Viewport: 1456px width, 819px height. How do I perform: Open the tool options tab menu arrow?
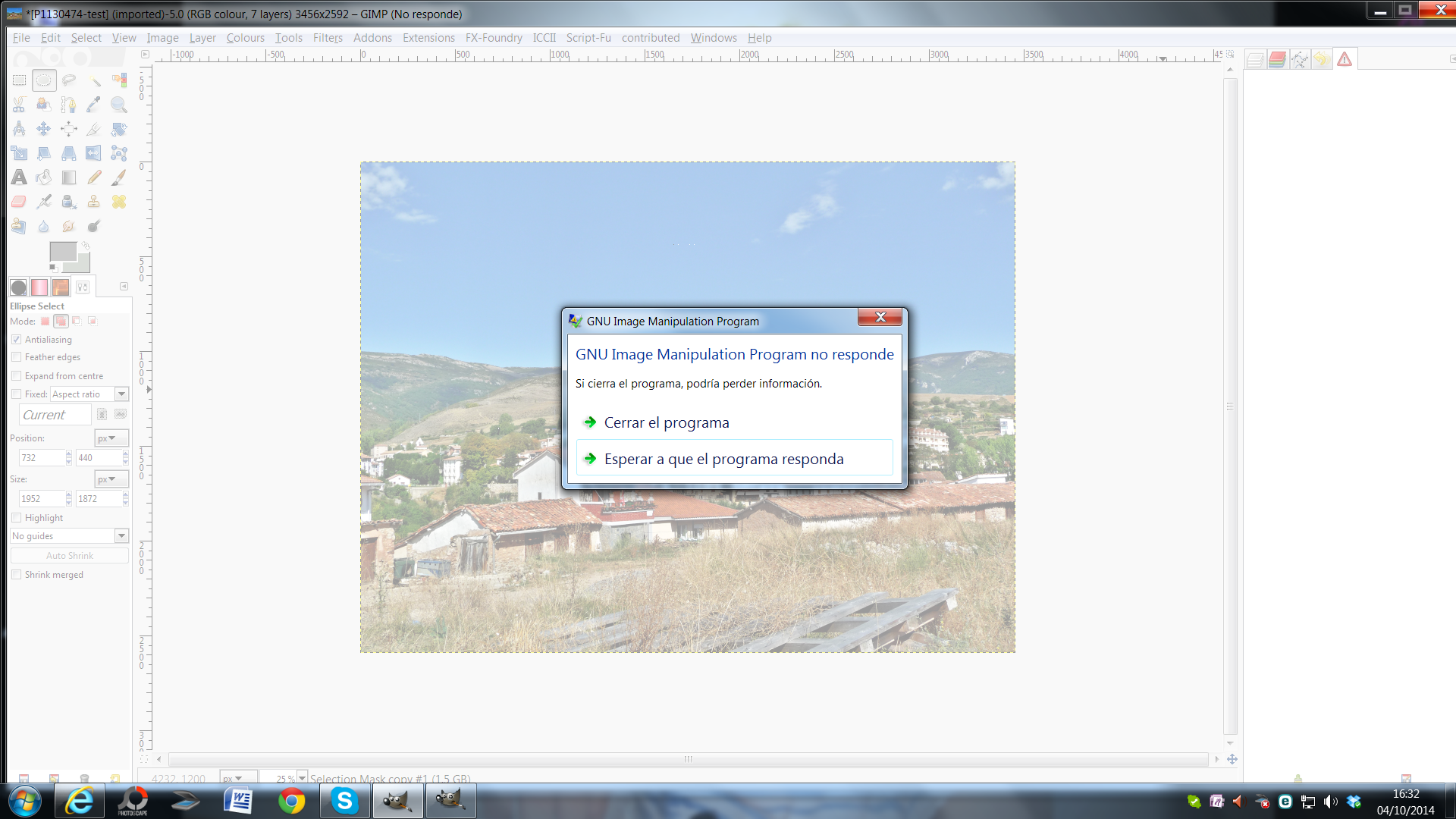pos(124,287)
